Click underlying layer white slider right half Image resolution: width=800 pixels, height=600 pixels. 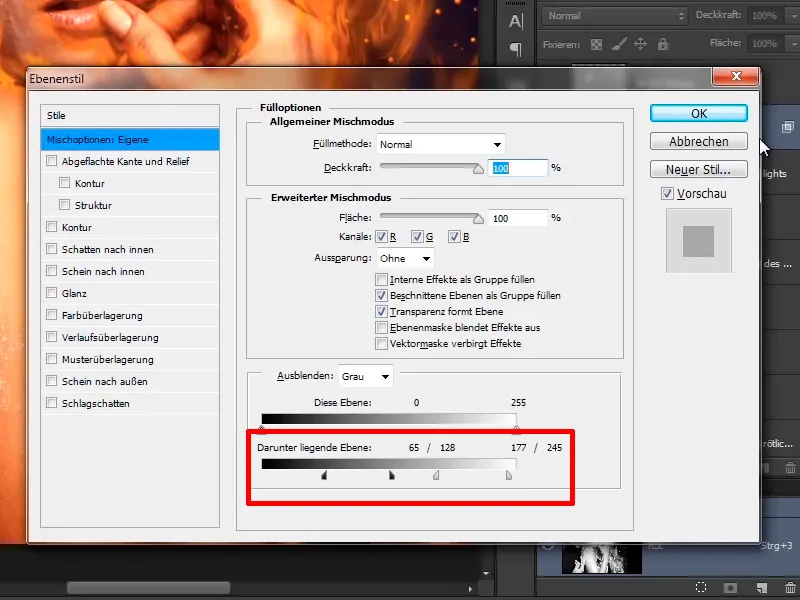click(x=509, y=476)
